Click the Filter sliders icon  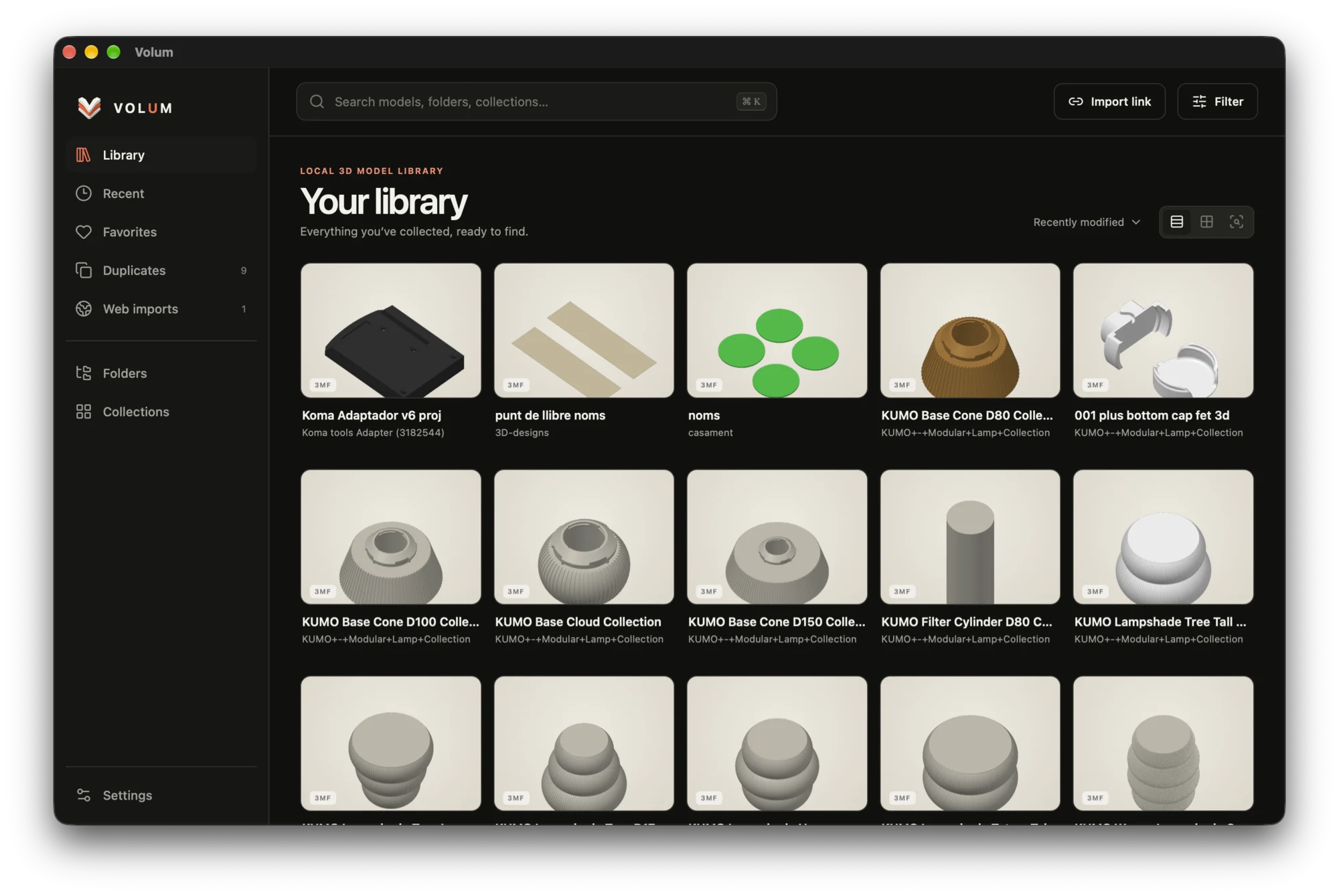click(x=1199, y=102)
